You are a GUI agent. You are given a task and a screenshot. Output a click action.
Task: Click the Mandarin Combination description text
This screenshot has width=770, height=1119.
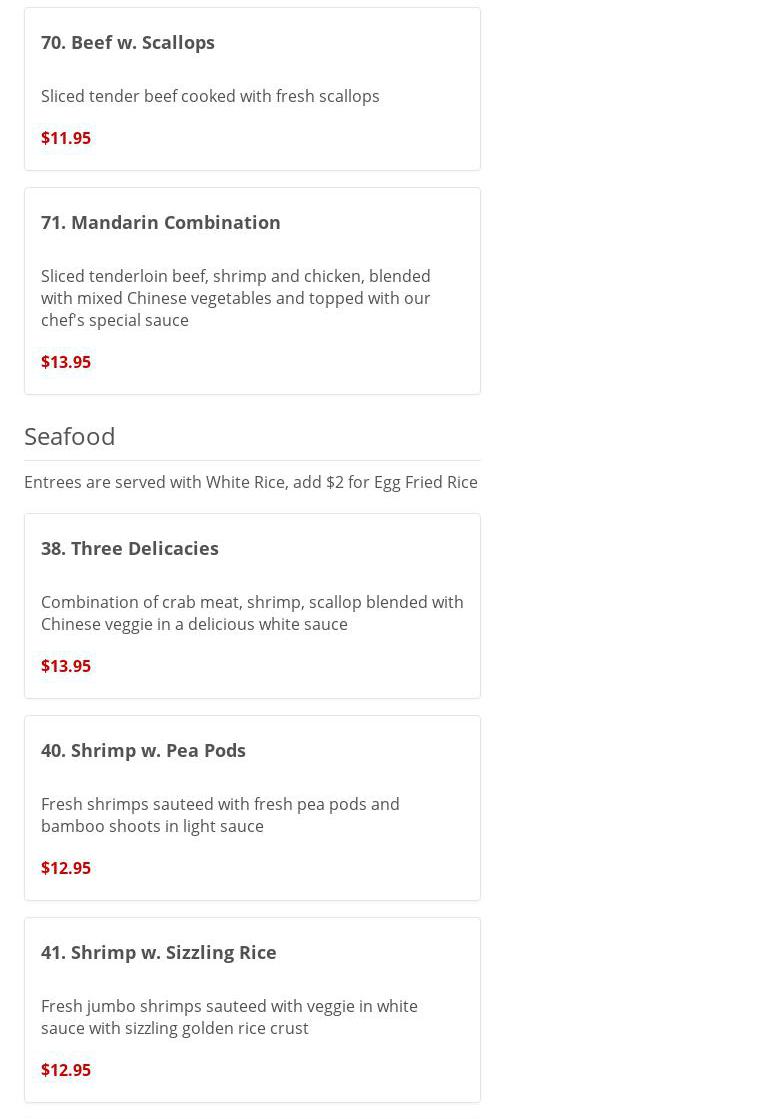click(x=236, y=298)
